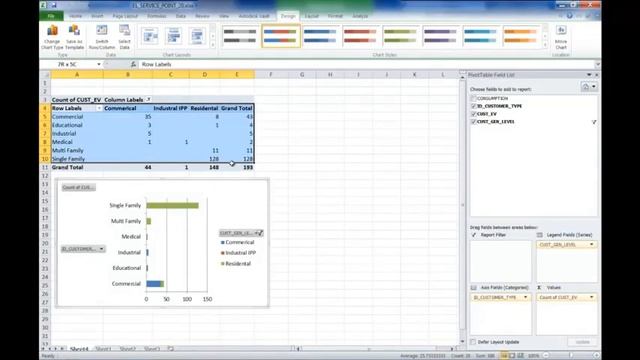Click the Save As Template icon
Image resolution: width=640 pixels, height=360 pixels.
click(74, 31)
